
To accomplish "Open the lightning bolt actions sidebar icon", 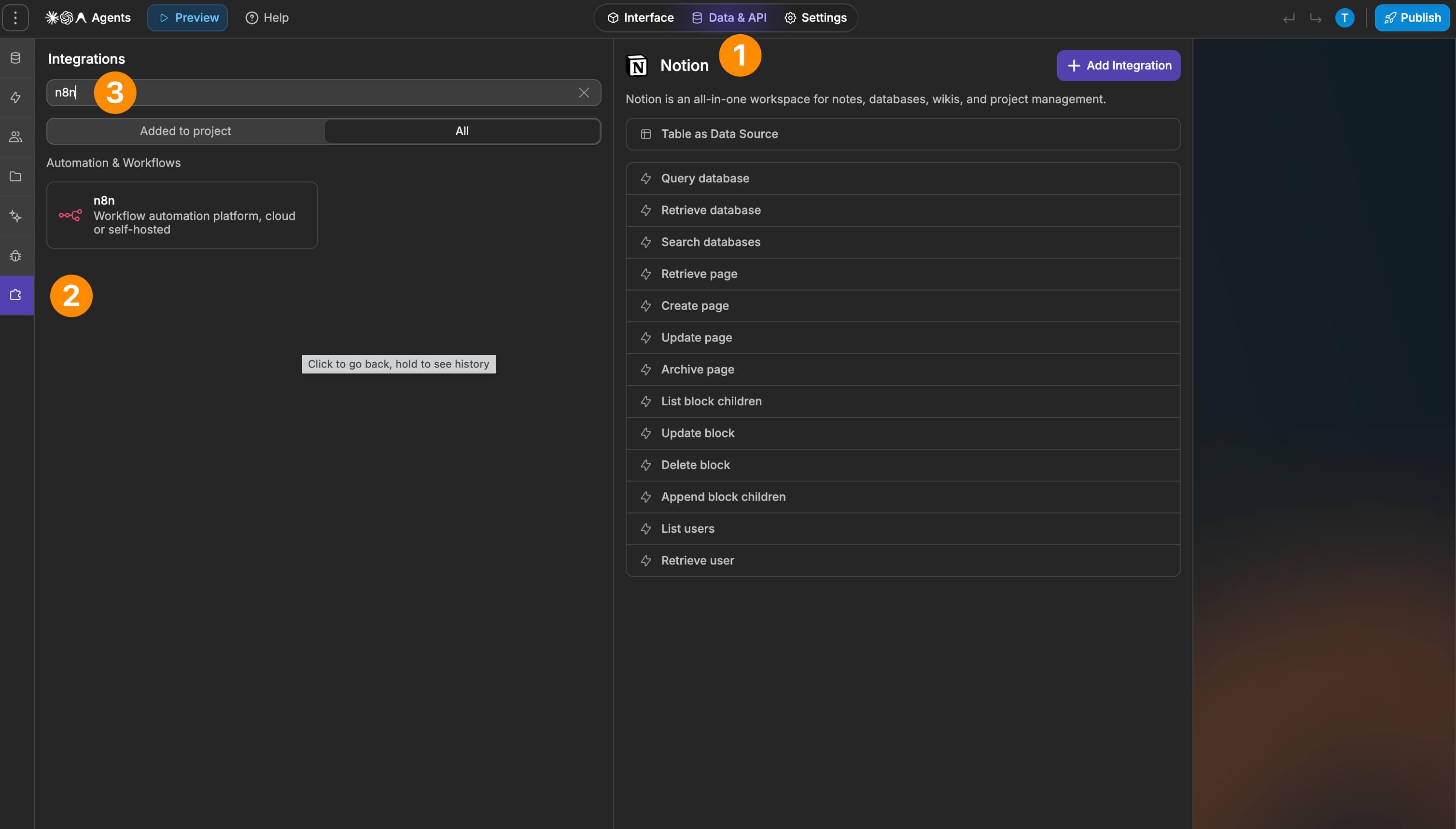I will 16,97.
